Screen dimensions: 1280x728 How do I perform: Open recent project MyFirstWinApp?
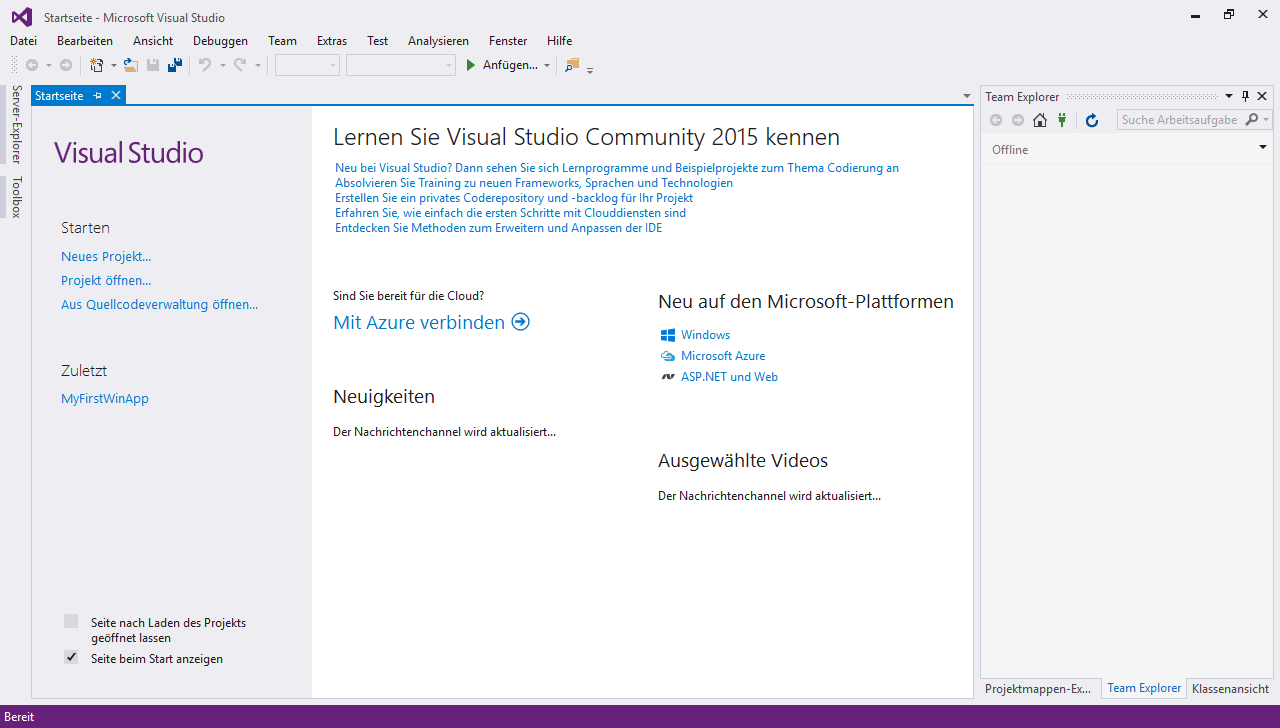105,399
